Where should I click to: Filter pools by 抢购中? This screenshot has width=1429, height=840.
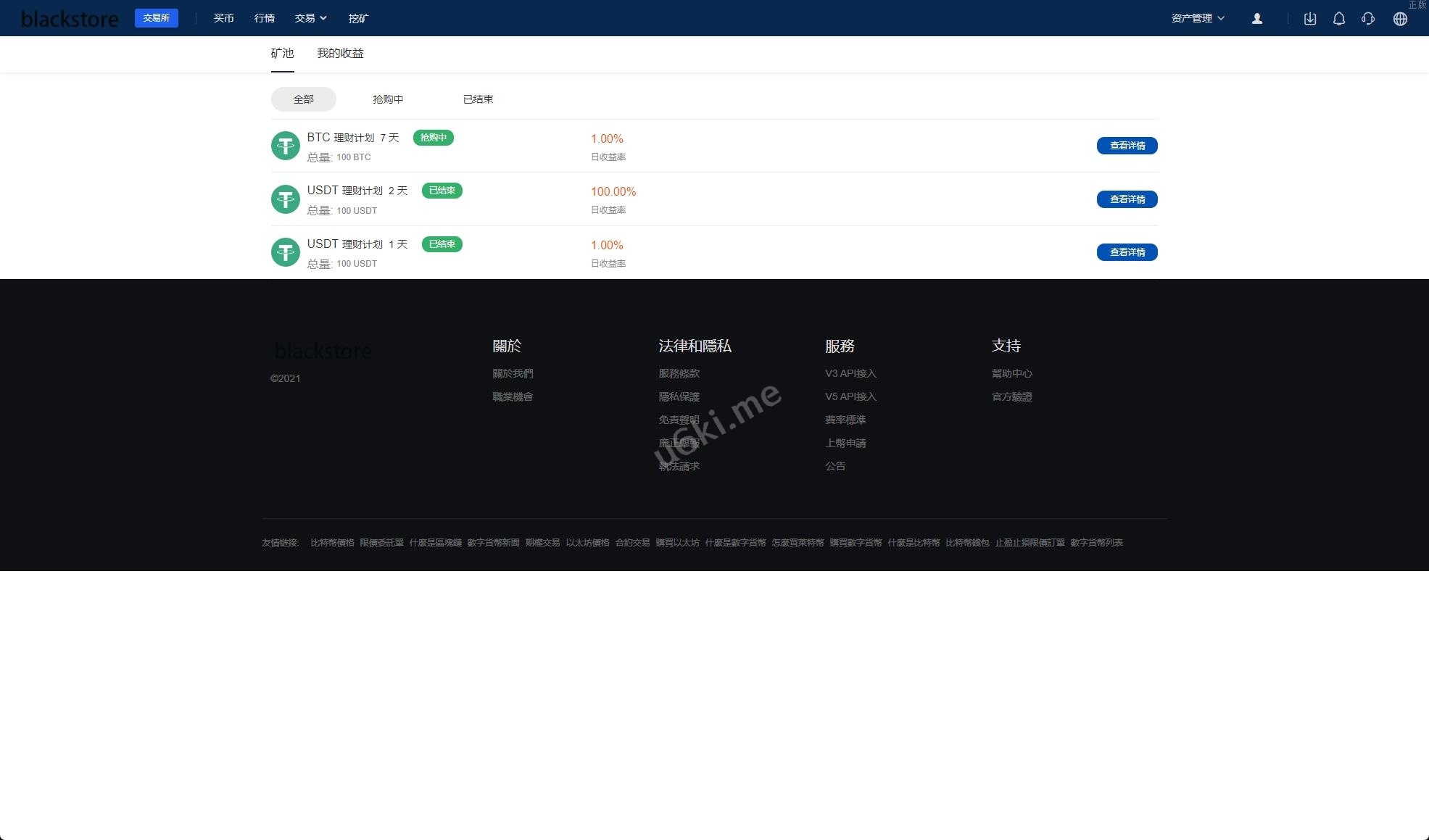388,99
